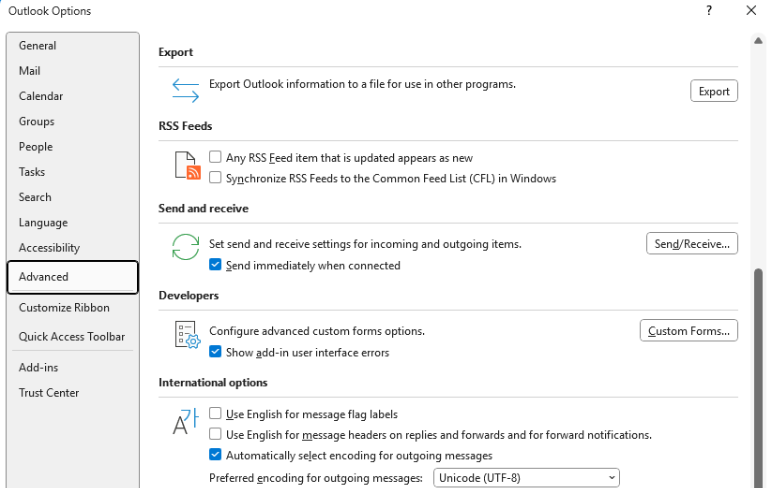This screenshot has height=488, width=770.
Task: Click the vertical scrollbar thumb
Action: pyautogui.click(x=758, y=380)
